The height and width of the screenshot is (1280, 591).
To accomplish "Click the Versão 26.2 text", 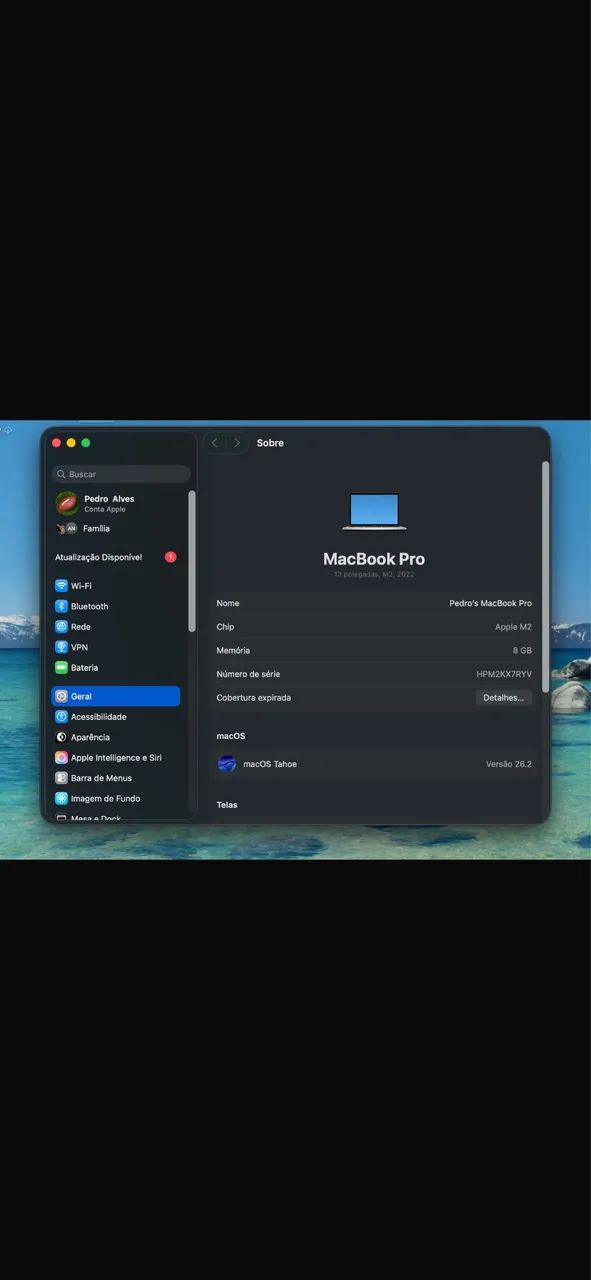I will pyautogui.click(x=509, y=764).
